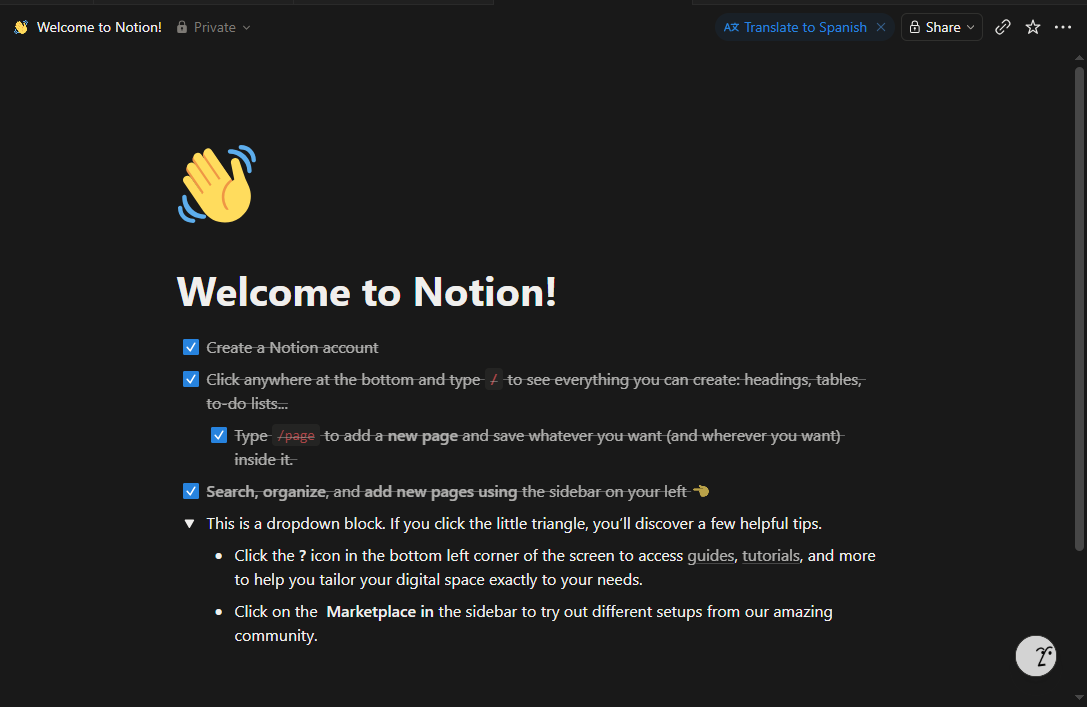Open the tutorials link
This screenshot has height=707, width=1087.
pyautogui.click(x=771, y=556)
